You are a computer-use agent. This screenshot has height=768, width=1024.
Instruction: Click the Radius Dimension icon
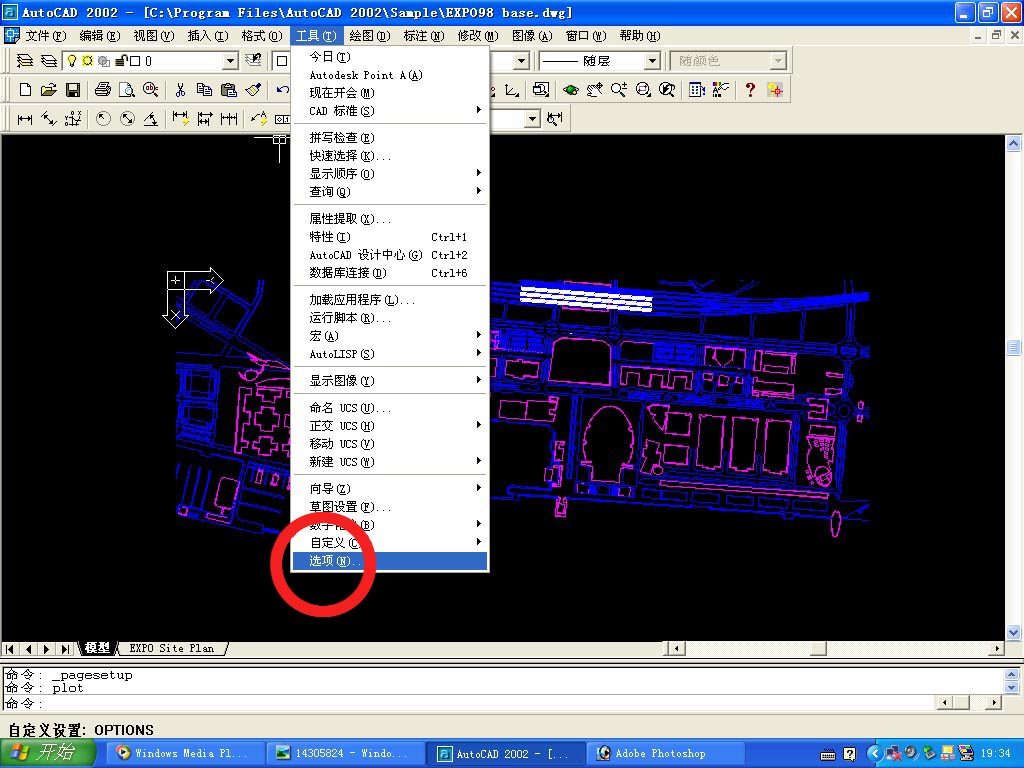pos(103,119)
